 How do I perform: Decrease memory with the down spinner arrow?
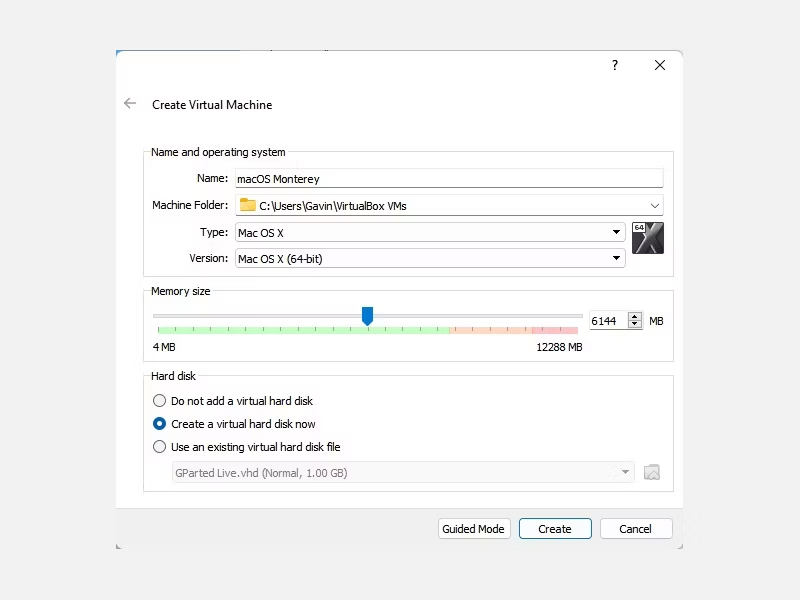coord(635,325)
